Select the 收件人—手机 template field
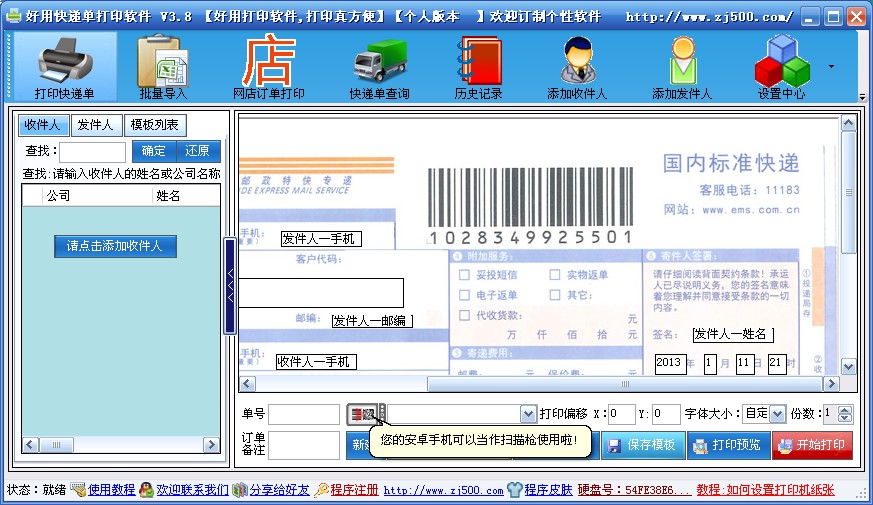Viewport: 873px width, 505px height. click(x=316, y=362)
